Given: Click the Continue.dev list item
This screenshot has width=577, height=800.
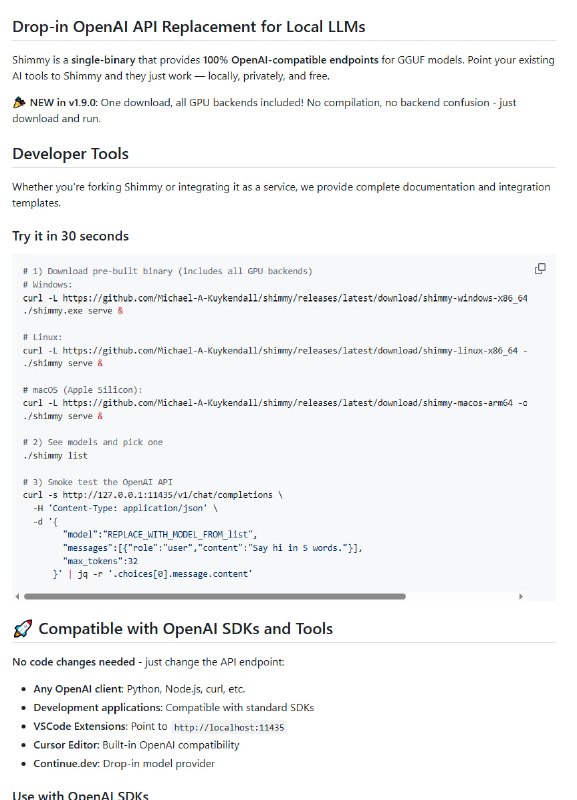Looking at the screenshot, I should click(124, 764).
